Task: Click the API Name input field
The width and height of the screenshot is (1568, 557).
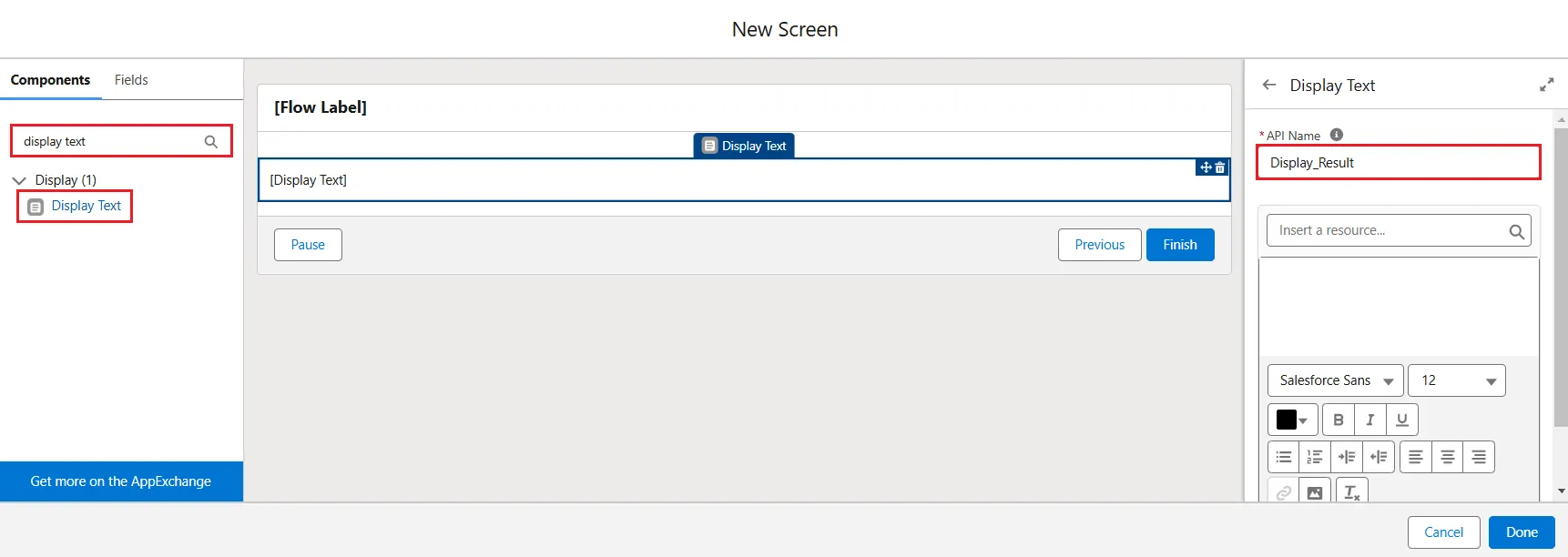Action: [1398, 163]
